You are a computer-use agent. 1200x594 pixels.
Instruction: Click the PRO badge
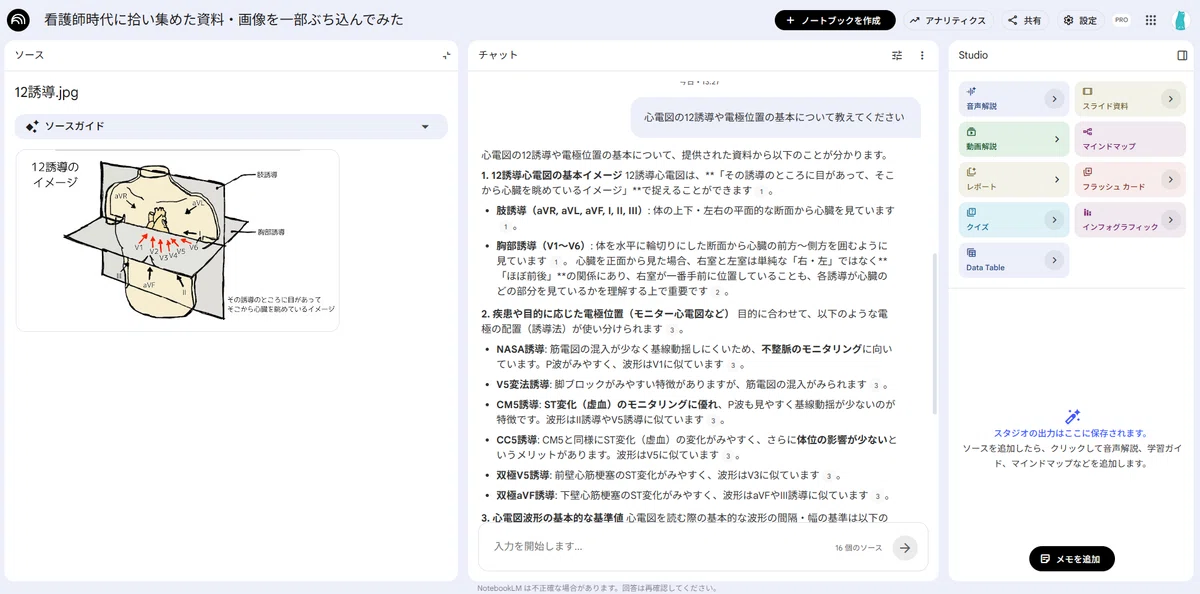[1121, 20]
